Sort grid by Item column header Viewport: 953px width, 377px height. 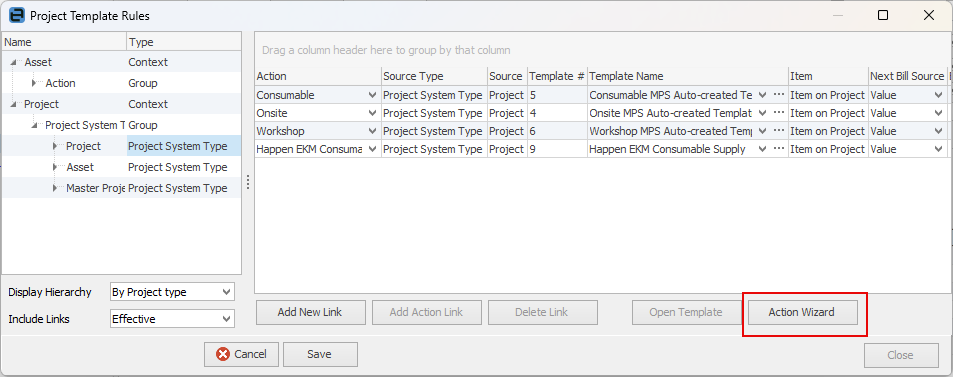tap(828, 76)
